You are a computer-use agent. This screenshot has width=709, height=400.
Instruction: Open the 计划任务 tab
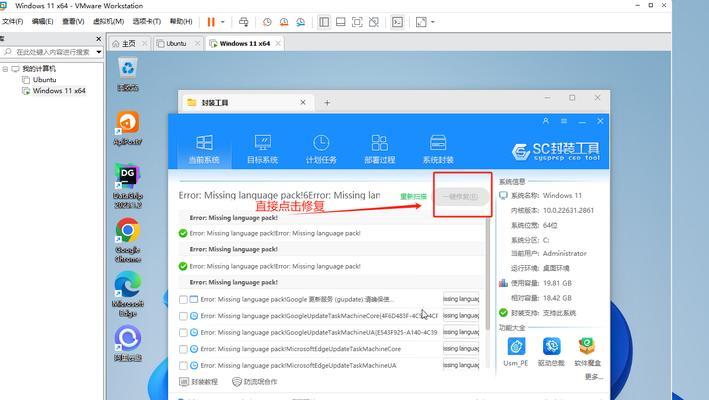tap(321, 149)
